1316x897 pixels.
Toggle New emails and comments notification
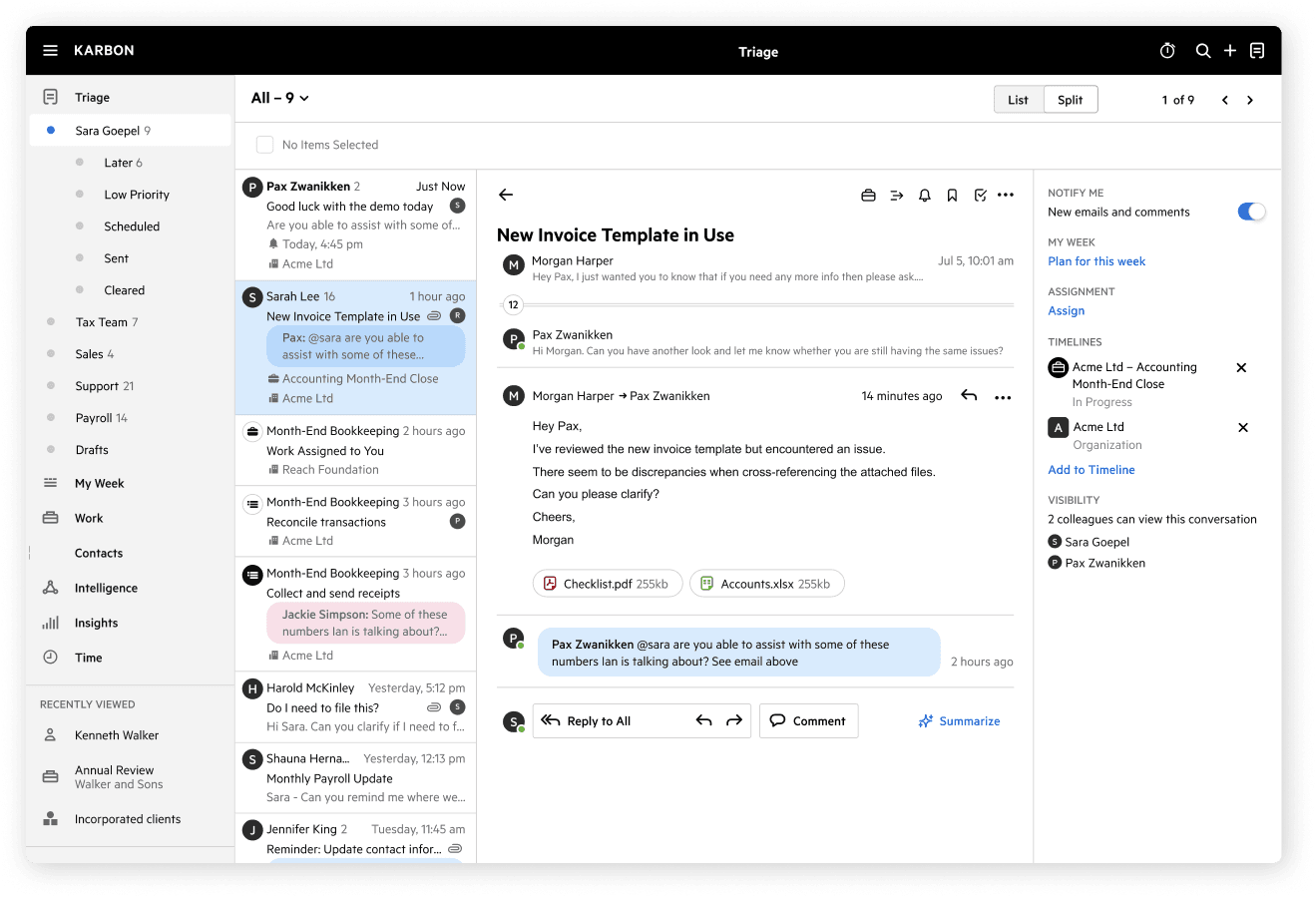[1251, 212]
